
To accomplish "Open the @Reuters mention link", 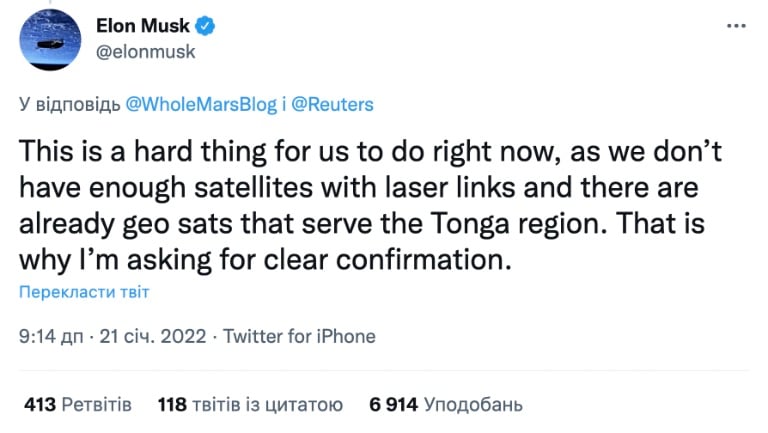I will coord(332,104).
